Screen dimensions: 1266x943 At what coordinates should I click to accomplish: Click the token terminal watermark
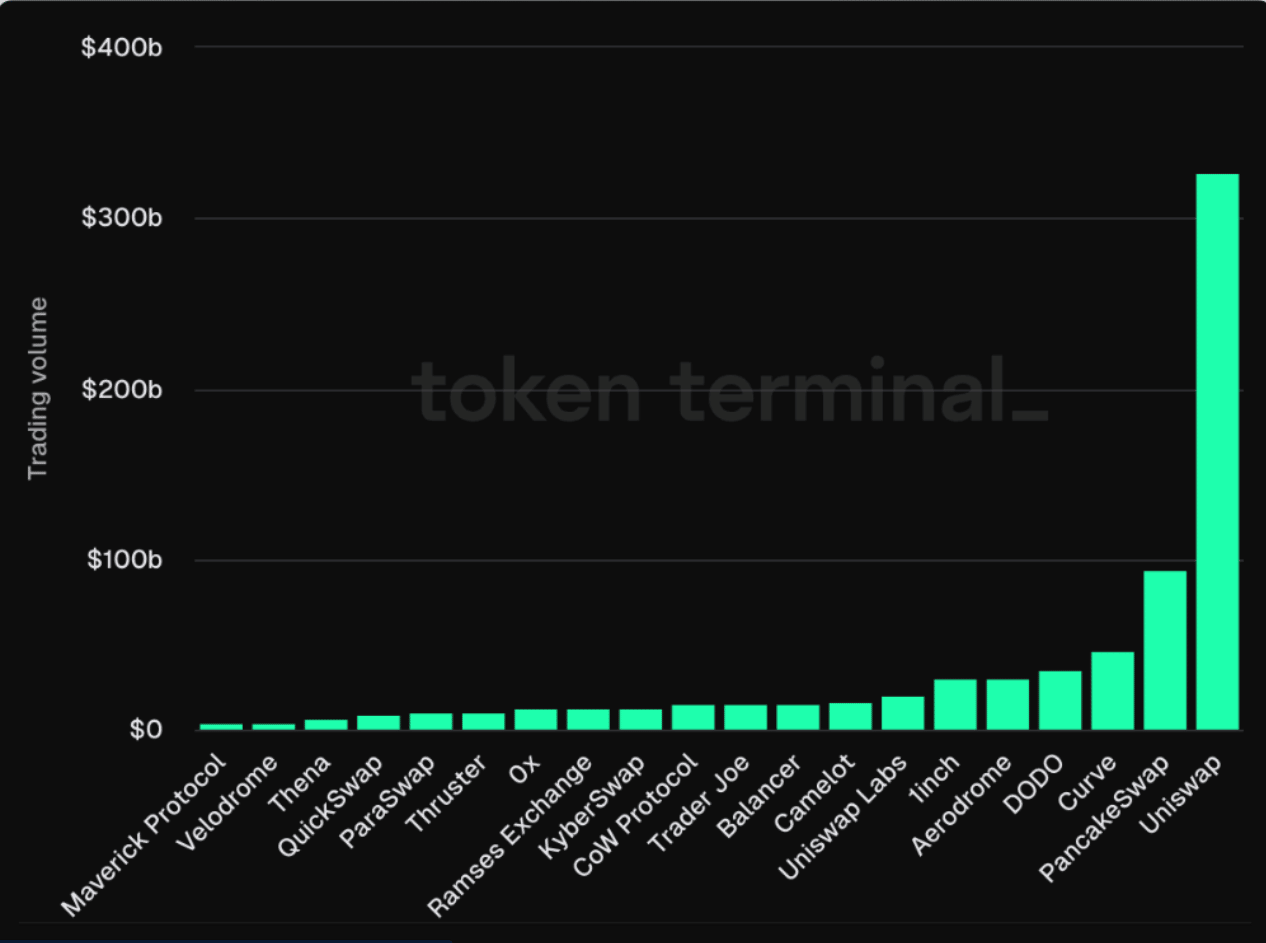[729, 390]
